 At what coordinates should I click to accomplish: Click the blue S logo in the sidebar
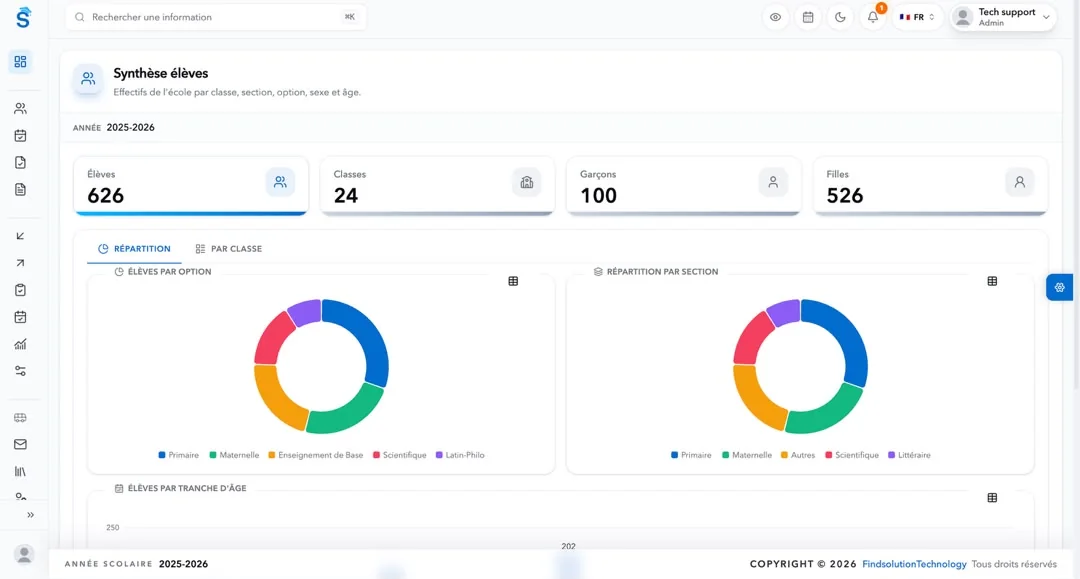tap(23, 17)
